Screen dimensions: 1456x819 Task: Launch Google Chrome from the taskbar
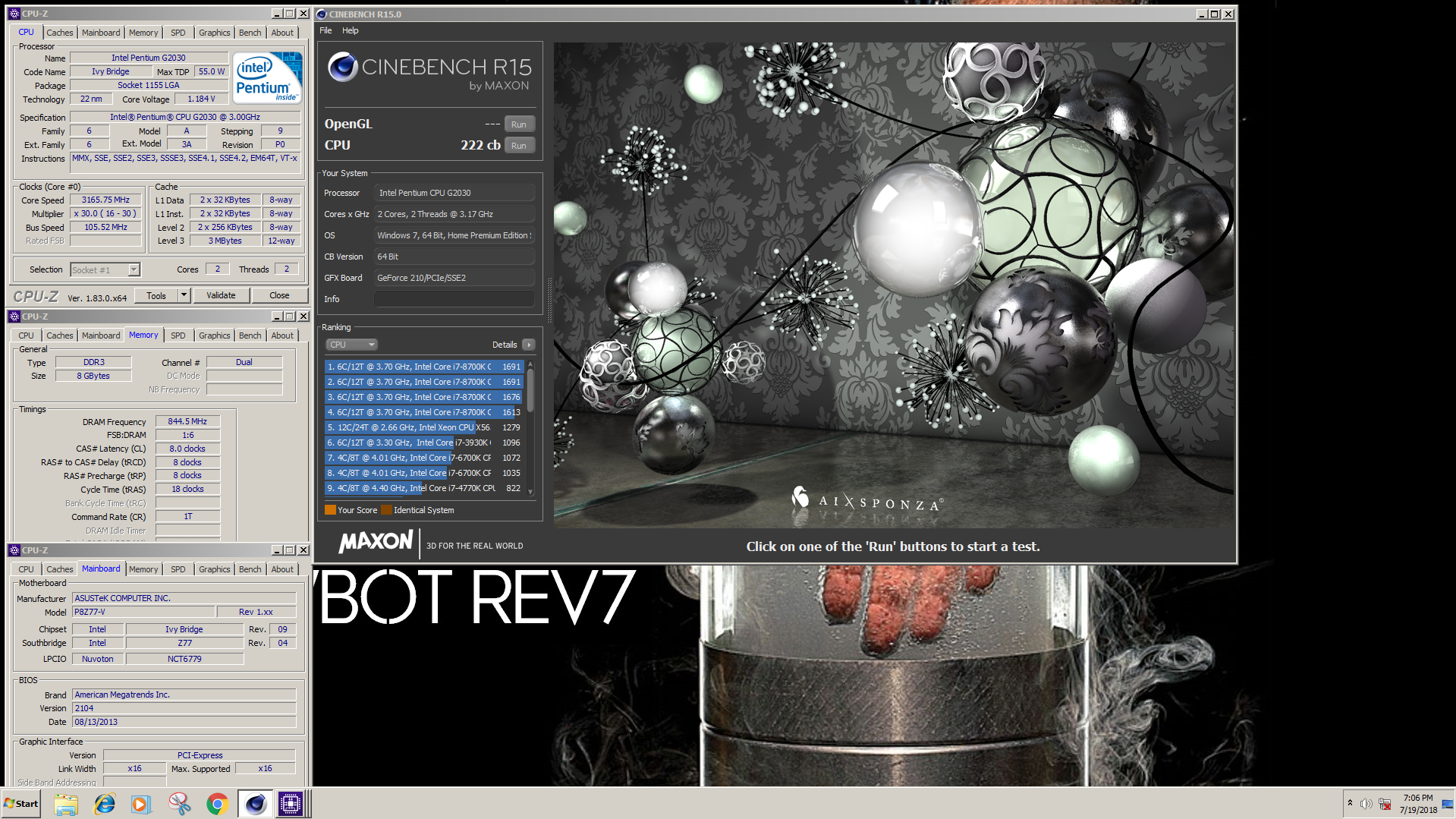pyautogui.click(x=217, y=804)
